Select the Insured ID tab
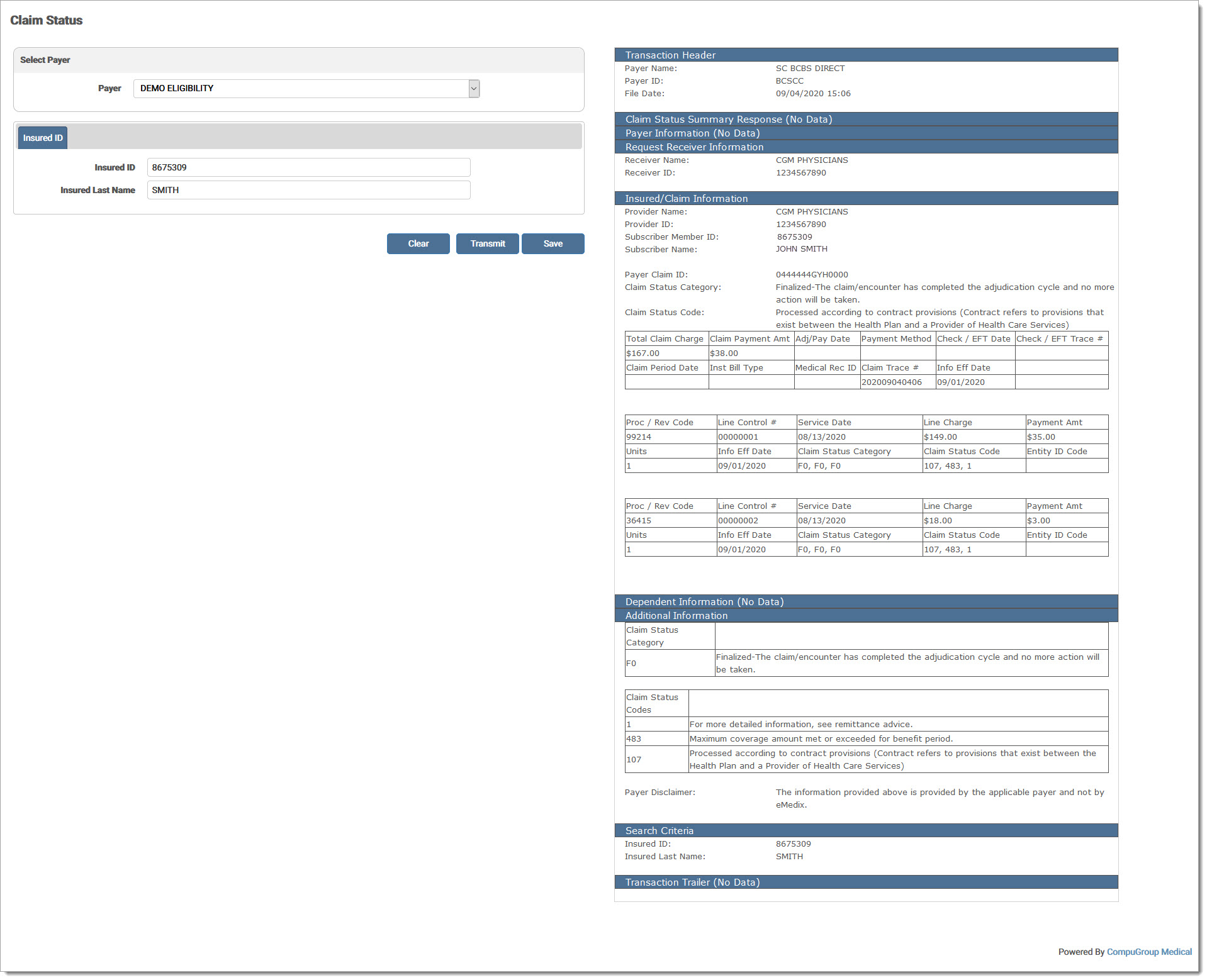Screen dimensions: 1207x980 (43, 138)
